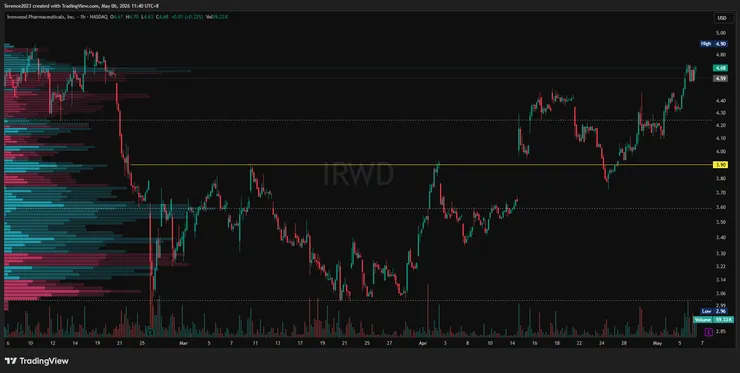Click the 4.00 price axis value
The image size is (740, 373).
pos(720,152)
